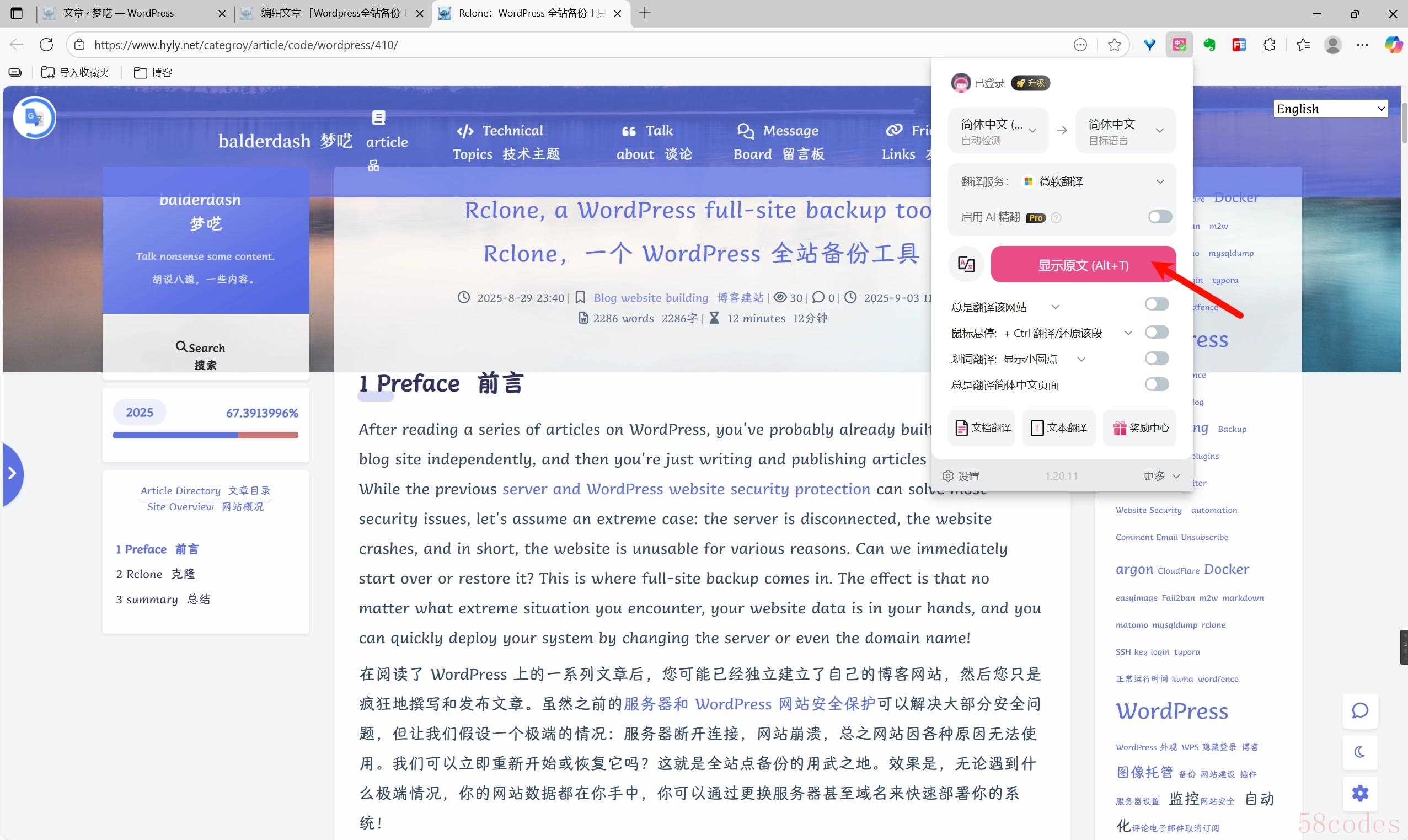This screenshot has width=1408, height=840.
Task: Open 文档翻译 document translation
Action: [982, 428]
